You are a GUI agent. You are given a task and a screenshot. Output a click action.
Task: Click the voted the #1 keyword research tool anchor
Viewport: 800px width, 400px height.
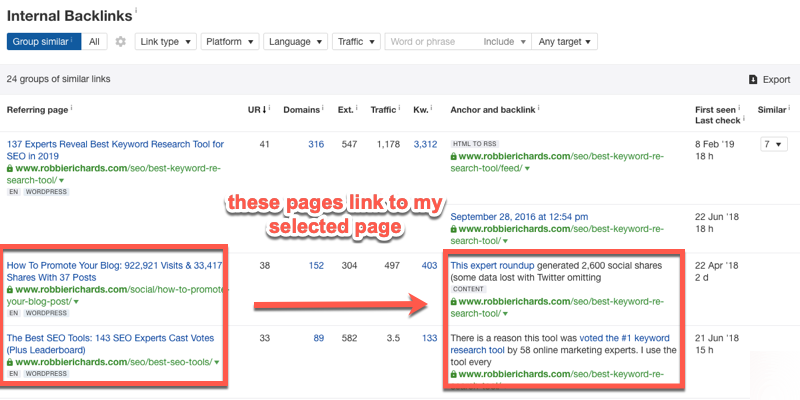[x=560, y=344]
